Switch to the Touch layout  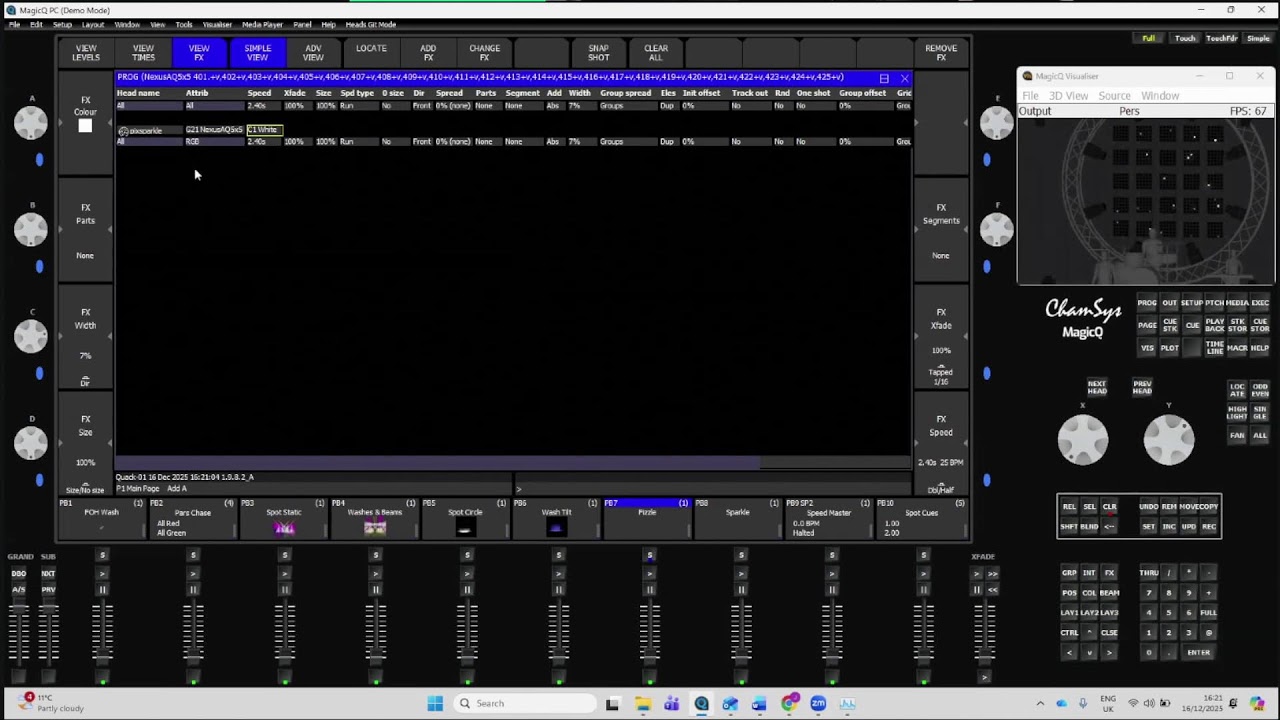point(1185,39)
